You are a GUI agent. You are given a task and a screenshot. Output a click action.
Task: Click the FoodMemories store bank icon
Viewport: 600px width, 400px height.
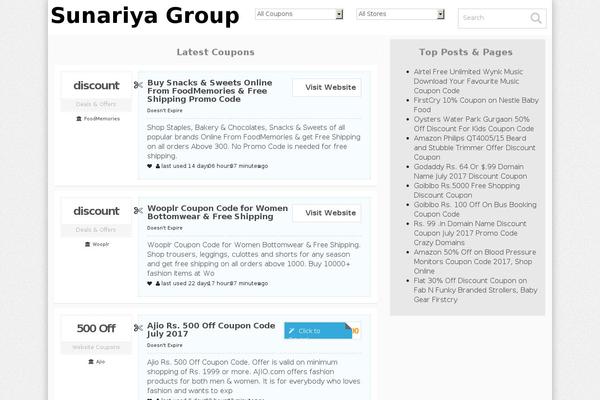coord(79,119)
